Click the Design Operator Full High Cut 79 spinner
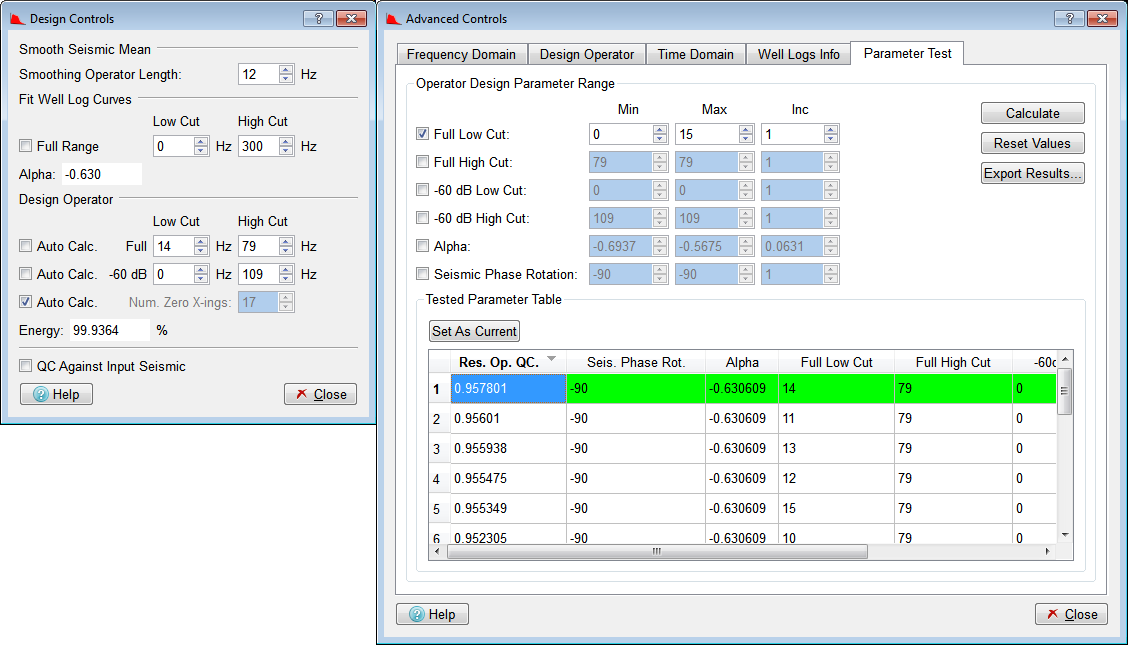The image size is (1128, 645). pyautogui.click(x=286, y=246)
